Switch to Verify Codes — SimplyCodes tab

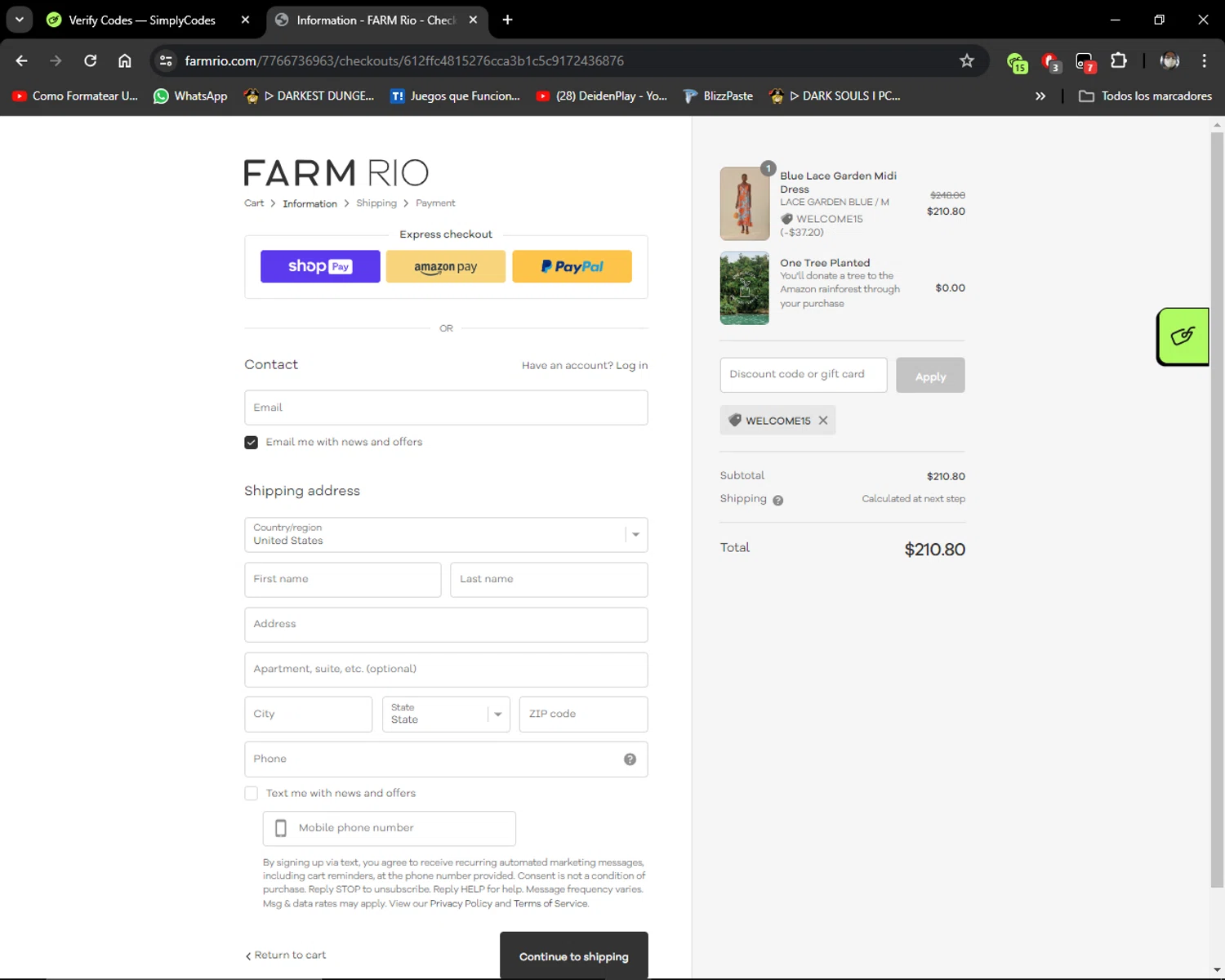click(x=141, y=20)
